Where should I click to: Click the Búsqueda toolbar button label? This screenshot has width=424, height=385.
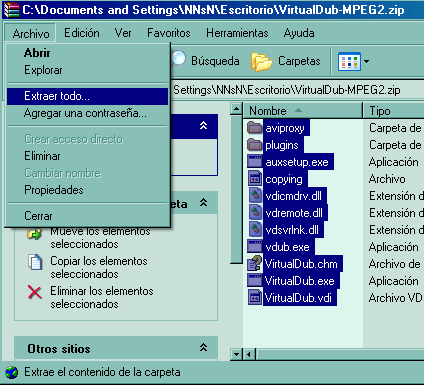215,61
